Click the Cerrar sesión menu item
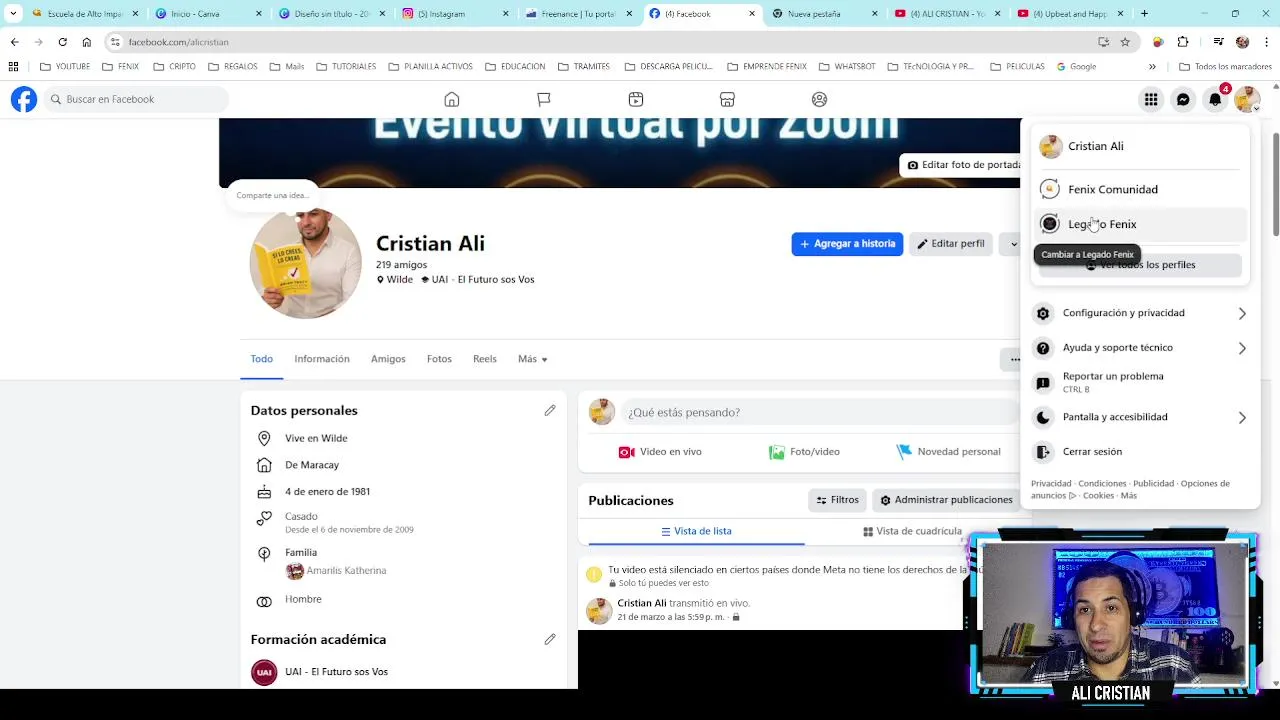 tap(1140, 452)
